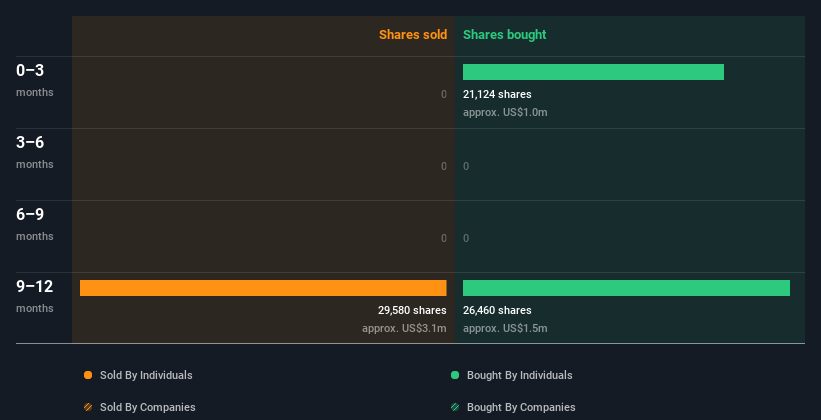The height and width of the screenshot is (420, 821).
Task: Click the striped Bought By Companies legend icon
Action: [x=455, y=407]
